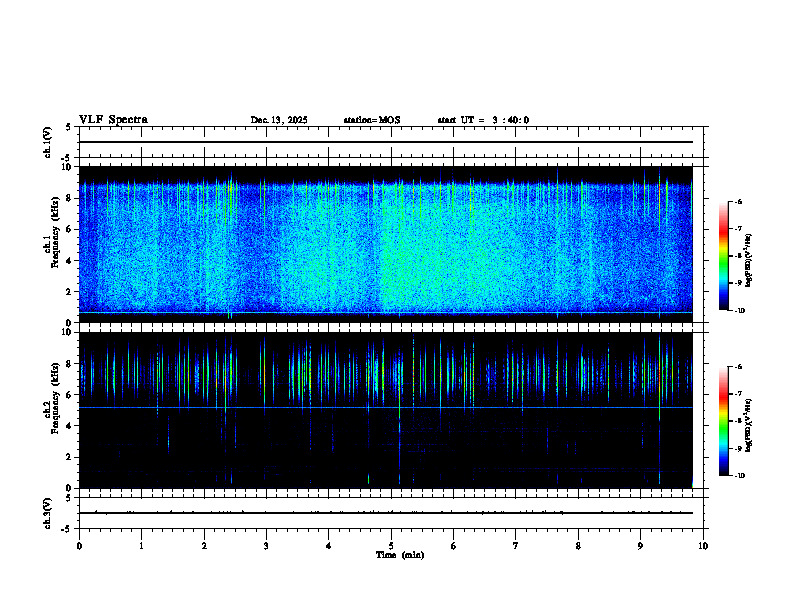Image resolution: width=792 pixels, height=612 pixels.
Task: Click time axis tick label "5"
Action: click(391, 546)
